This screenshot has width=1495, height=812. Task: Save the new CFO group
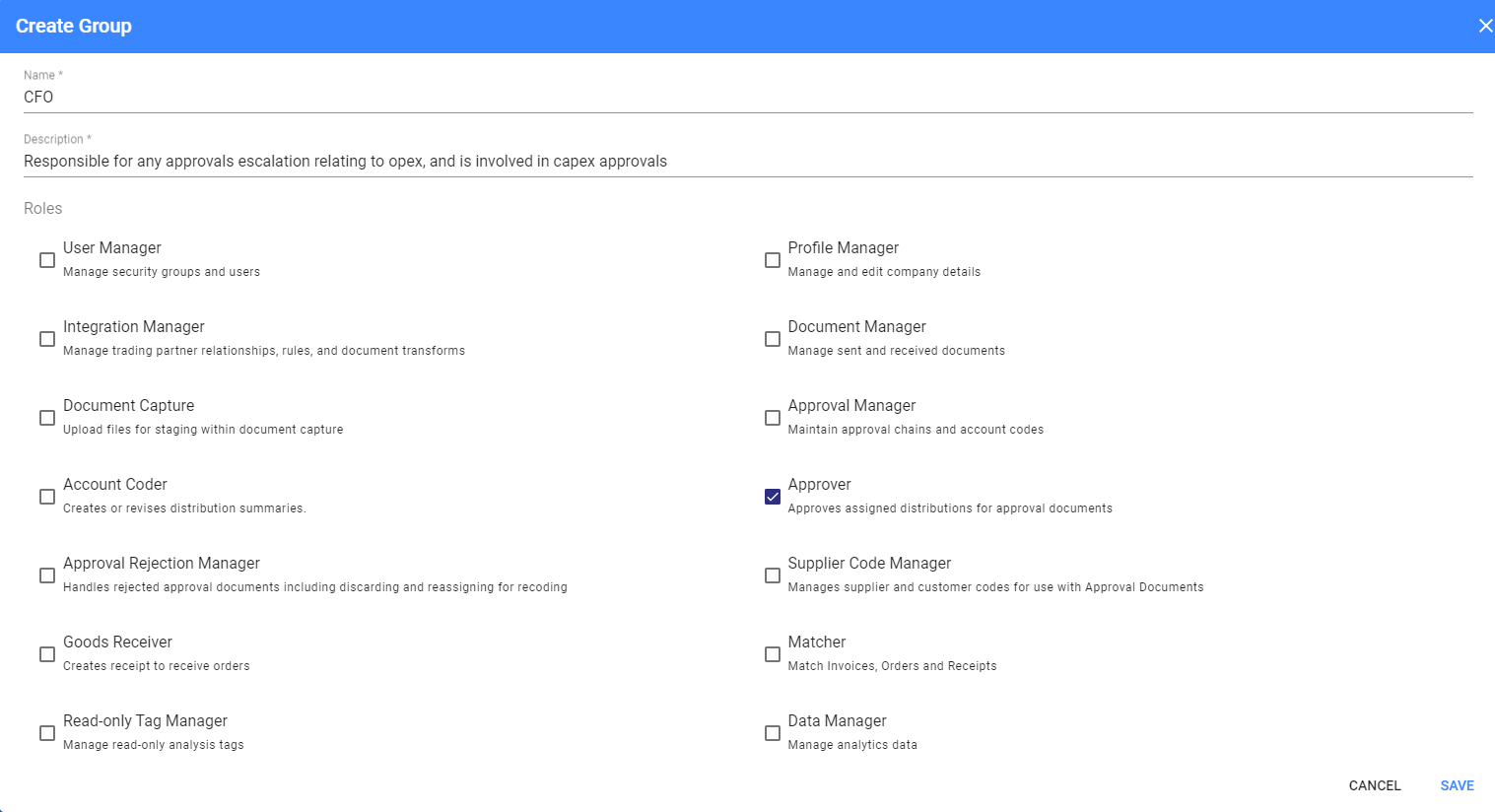1457,785
